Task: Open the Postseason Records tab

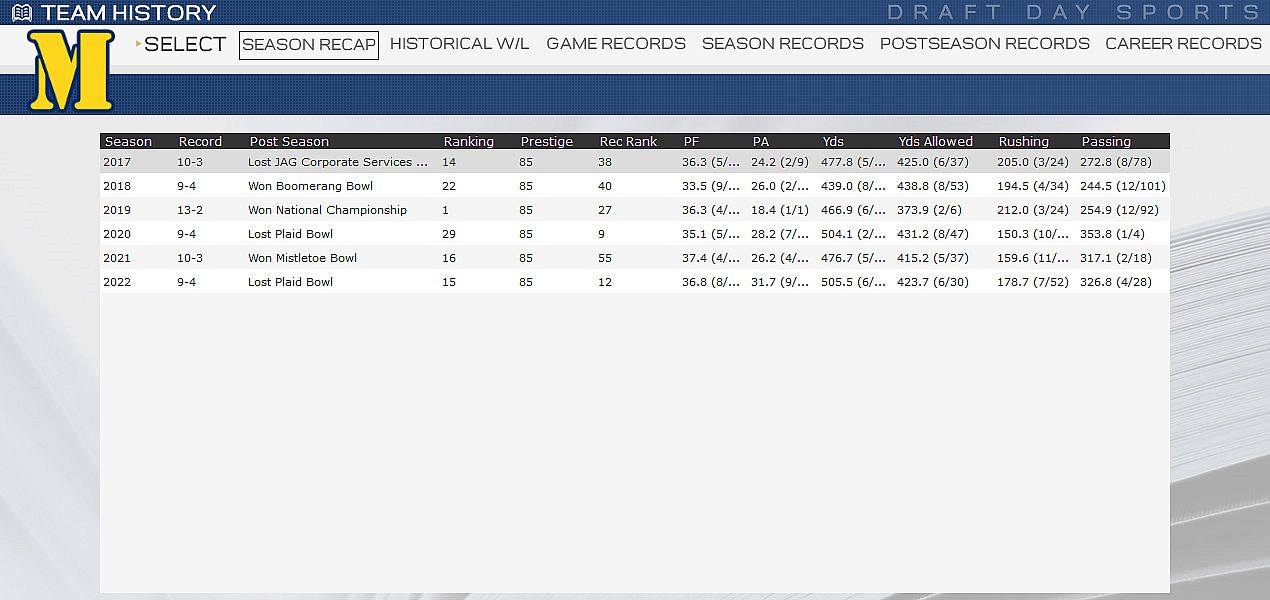Action: coord(985,44)
